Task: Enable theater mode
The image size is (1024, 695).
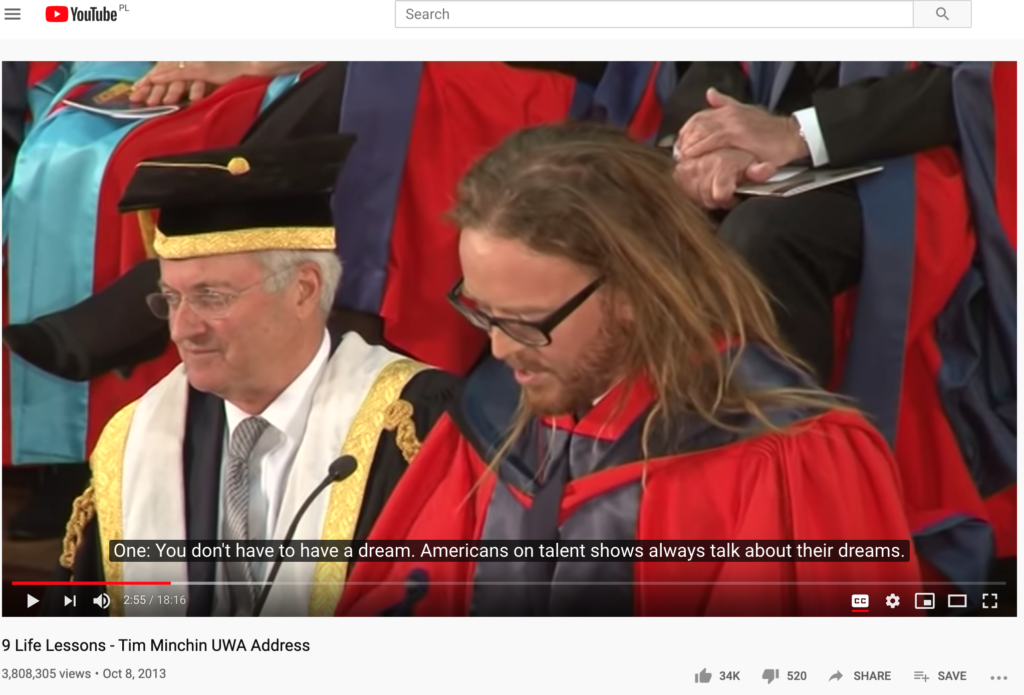Action: click(957, 600)
